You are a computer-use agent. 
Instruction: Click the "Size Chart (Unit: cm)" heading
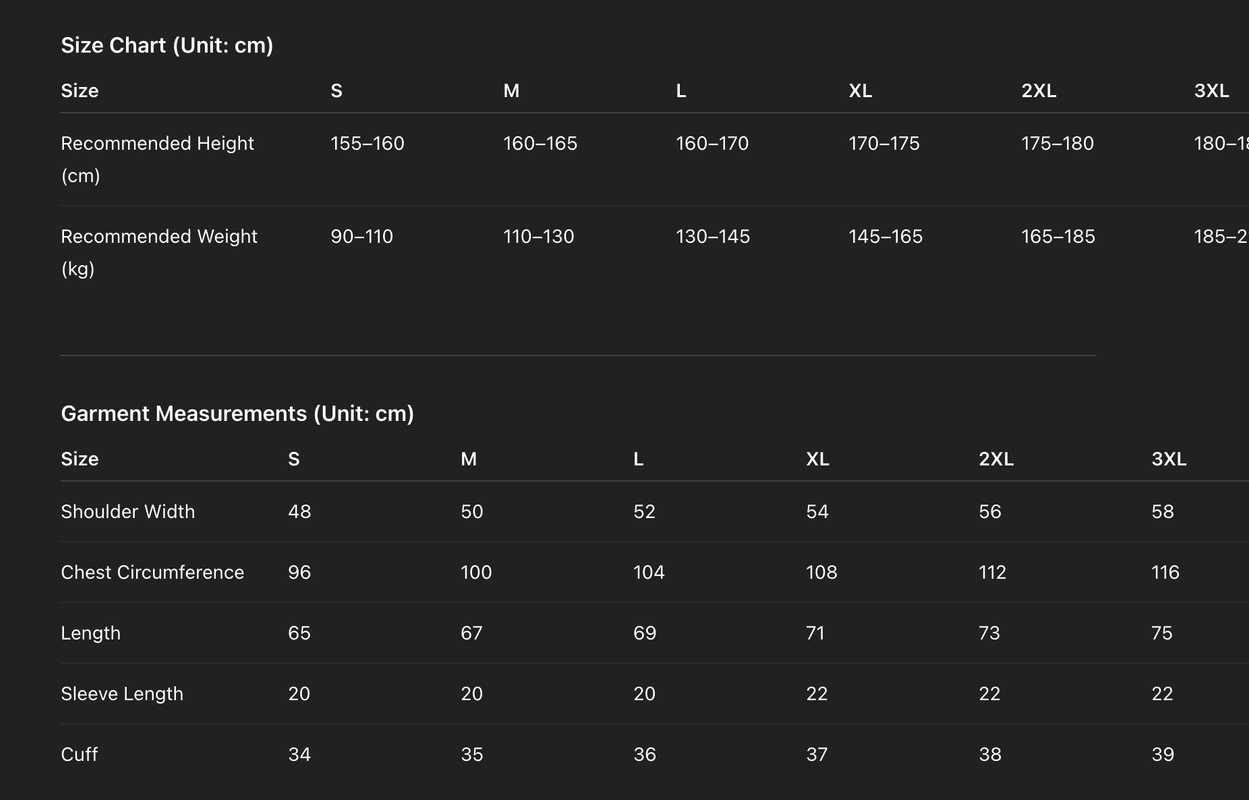(x=167, y=45)
